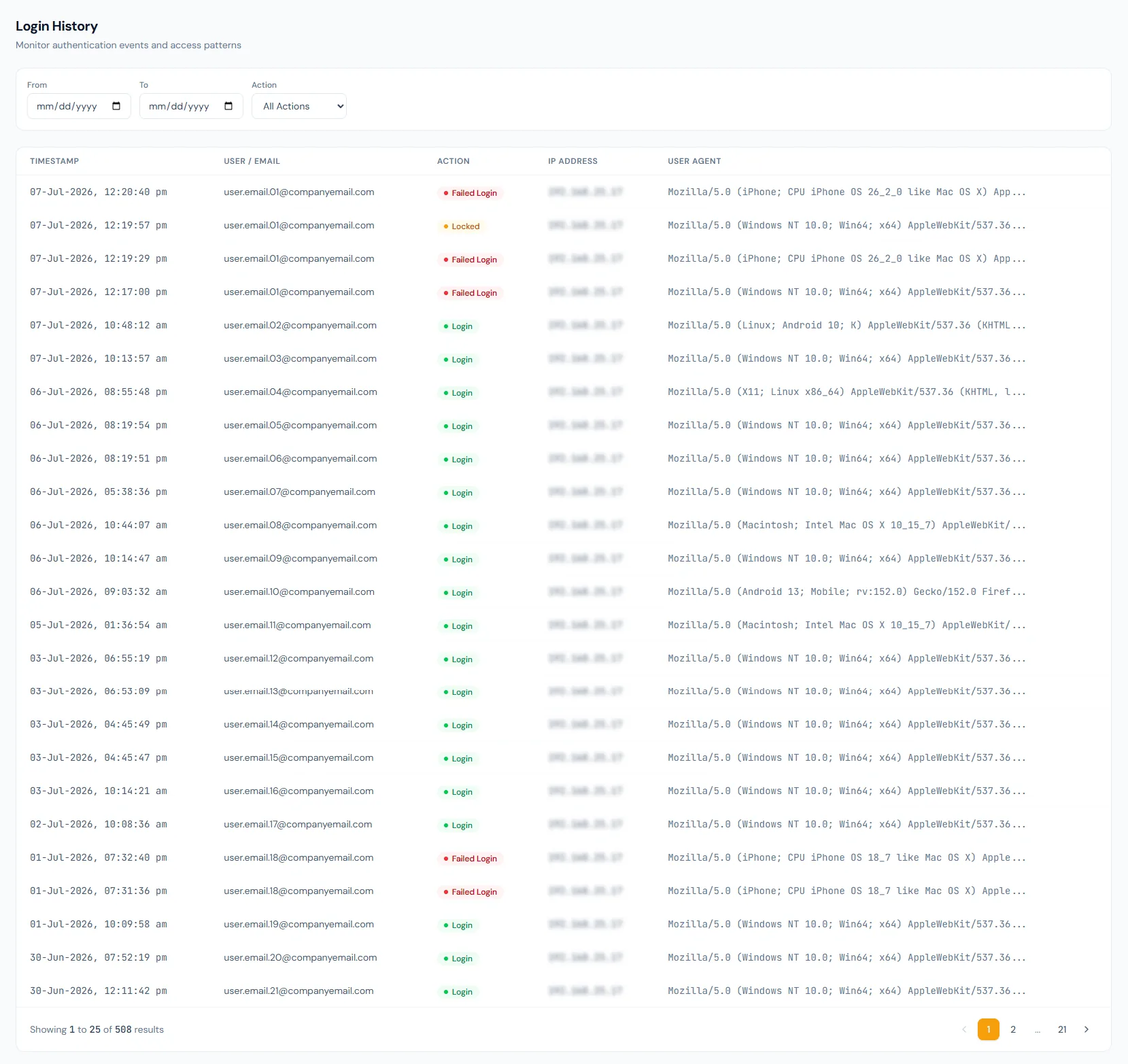Click timestamp 07-Jul-2026, 10:48:12 am
Image resolution: width=1128 pixels, height=1064 pixels.
click(x=99, y=325)
